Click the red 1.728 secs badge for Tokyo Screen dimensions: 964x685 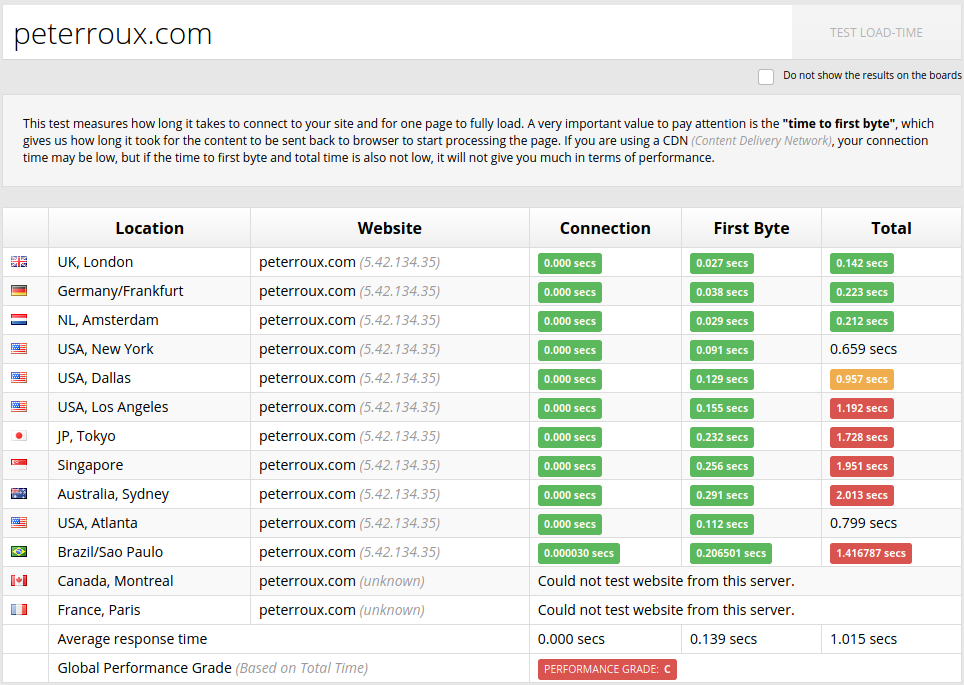click(862, 437)
